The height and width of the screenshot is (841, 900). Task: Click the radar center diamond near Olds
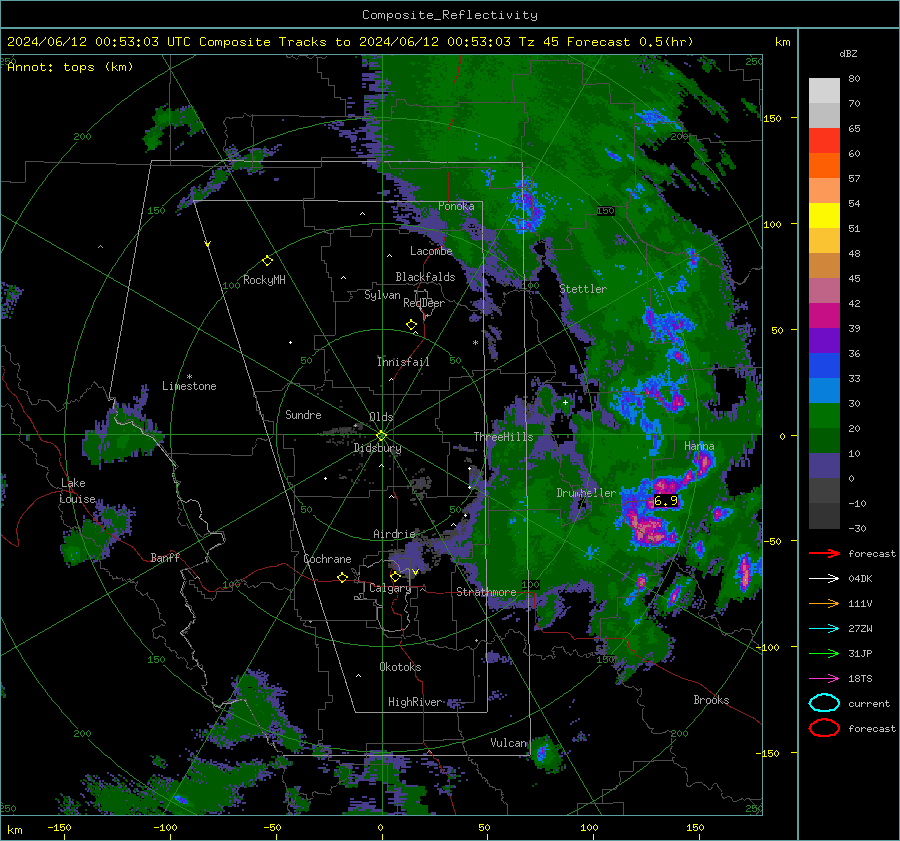tap(381, 436)
